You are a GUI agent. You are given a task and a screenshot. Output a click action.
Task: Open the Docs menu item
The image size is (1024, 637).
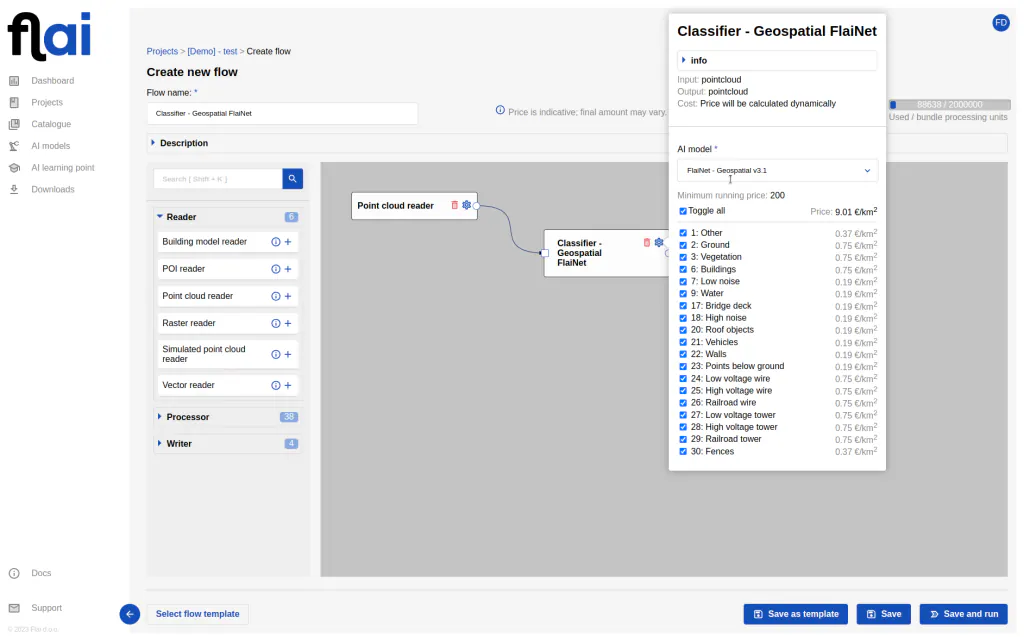(41, 573)
